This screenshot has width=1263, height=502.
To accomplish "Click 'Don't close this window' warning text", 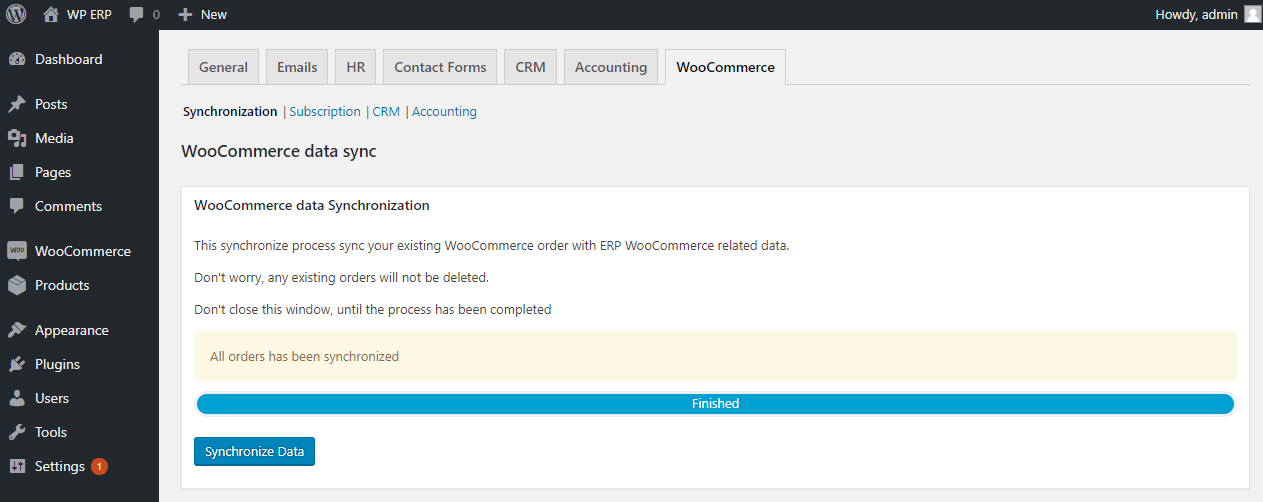I will pos(372,309).
